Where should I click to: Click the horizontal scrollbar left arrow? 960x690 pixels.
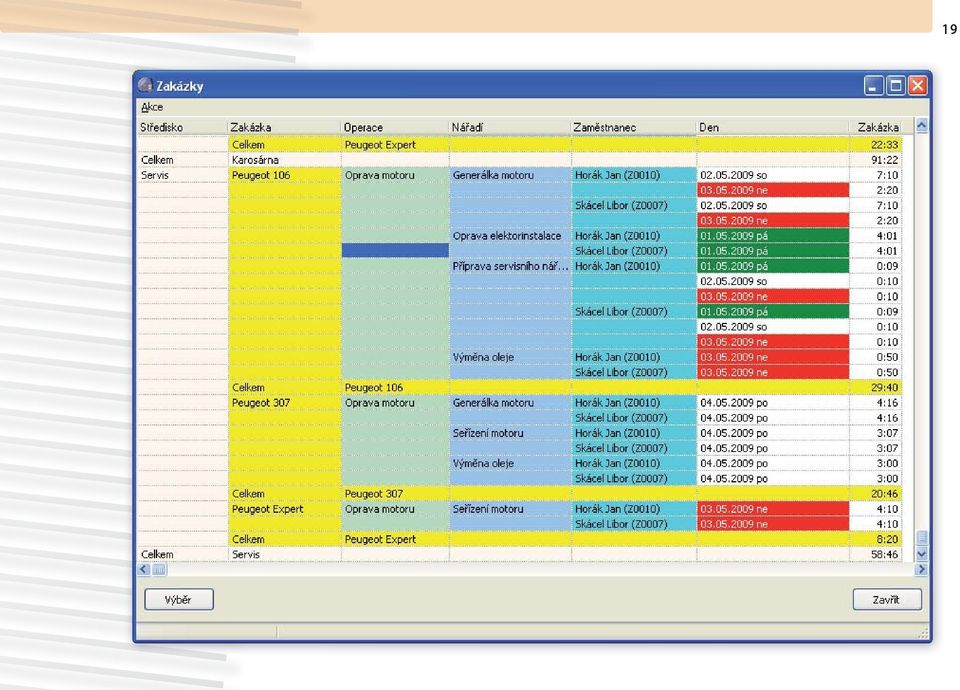tap(144, 569)
